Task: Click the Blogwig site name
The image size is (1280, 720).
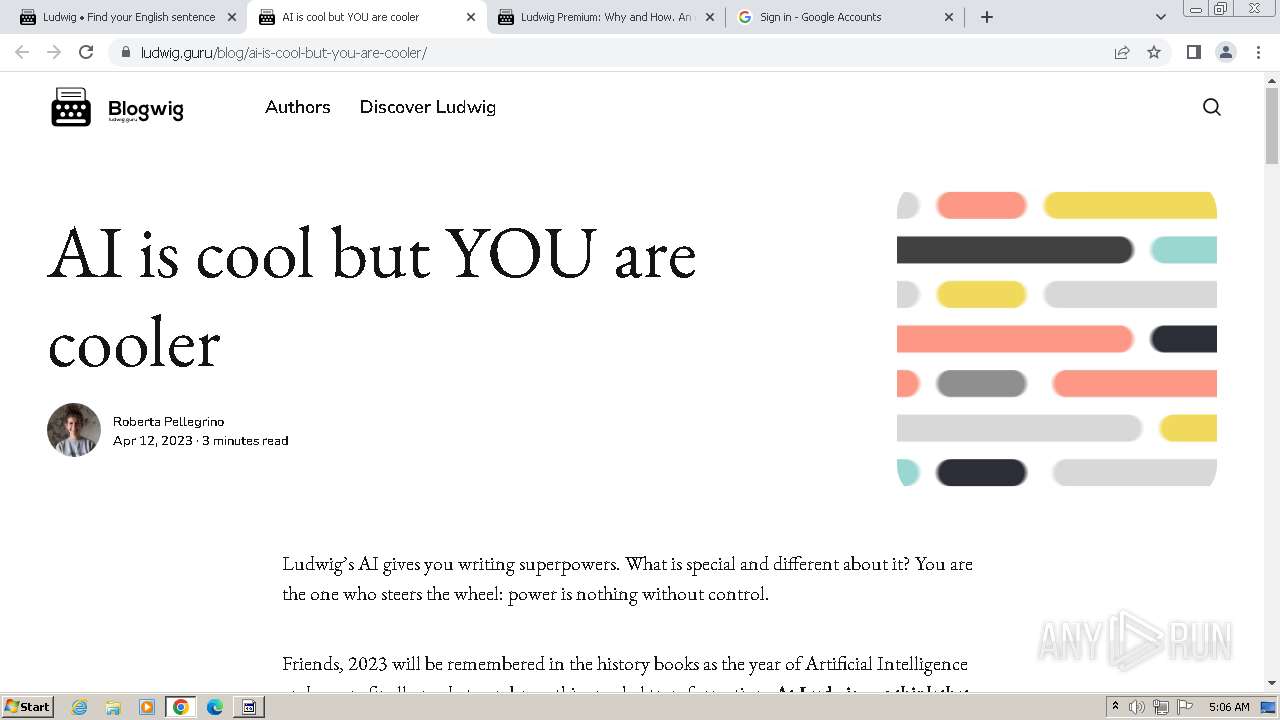Action: [145, 110]
